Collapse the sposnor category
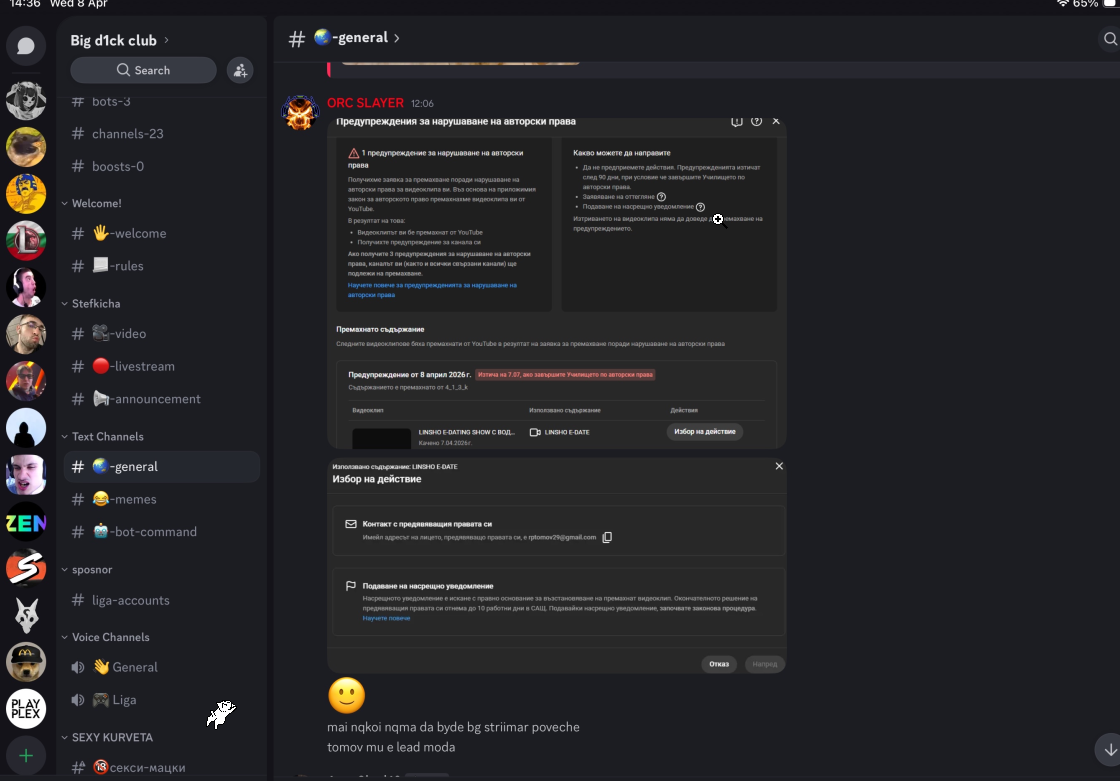This screenshot has height=781, width=1120. (x=86, y=569)
